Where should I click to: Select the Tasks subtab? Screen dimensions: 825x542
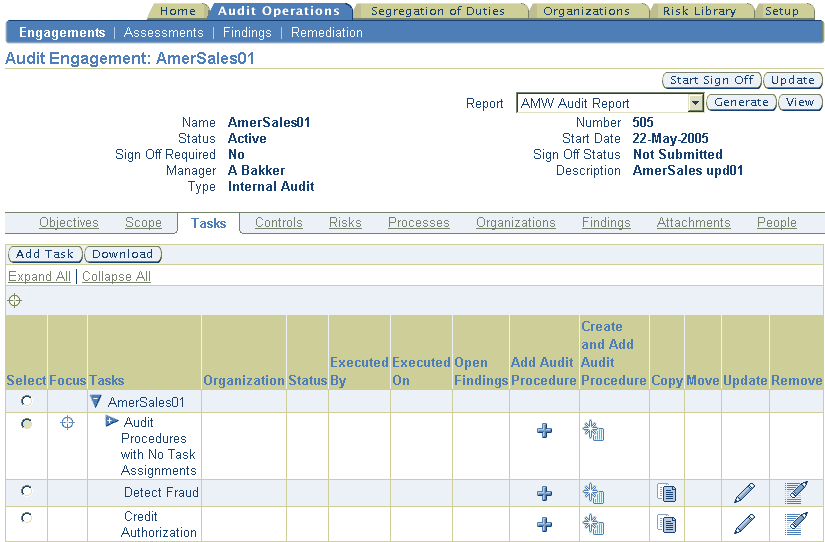click(x=208, y=223)
